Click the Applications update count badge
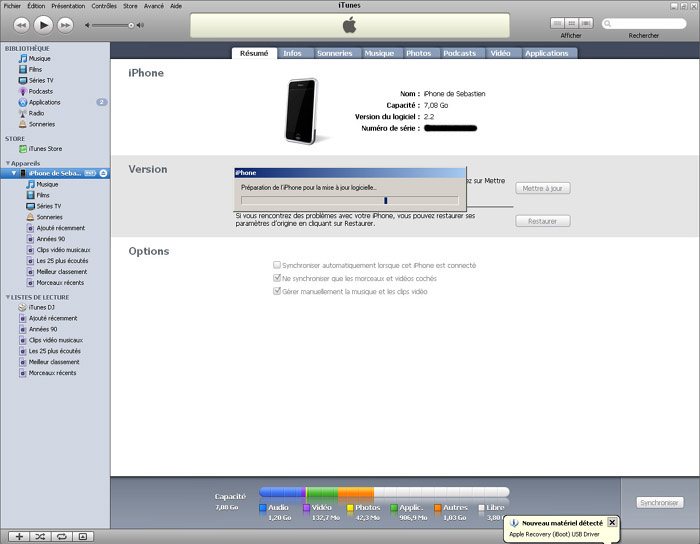 point(102,102)
